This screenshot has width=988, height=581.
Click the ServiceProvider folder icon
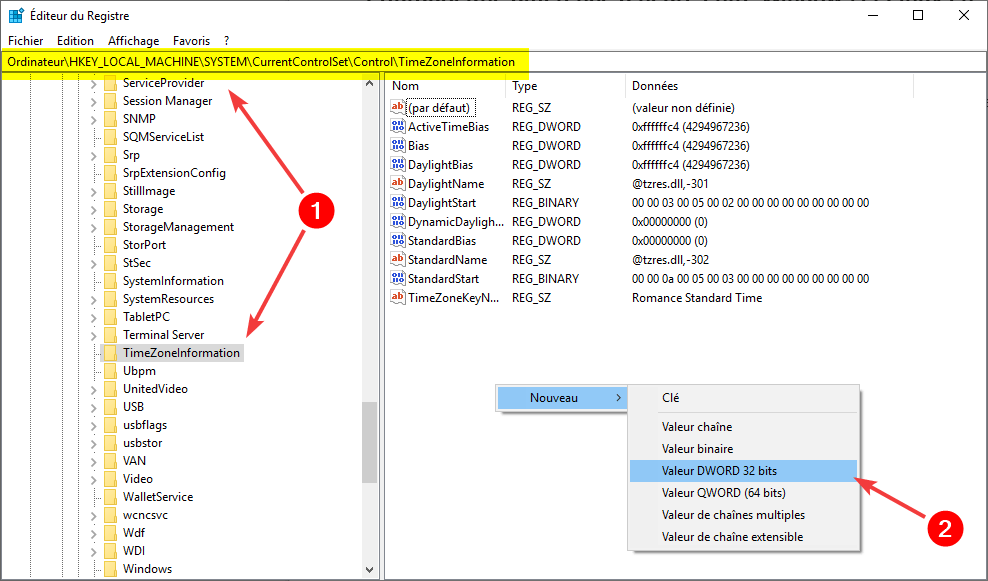coord(110,83)
